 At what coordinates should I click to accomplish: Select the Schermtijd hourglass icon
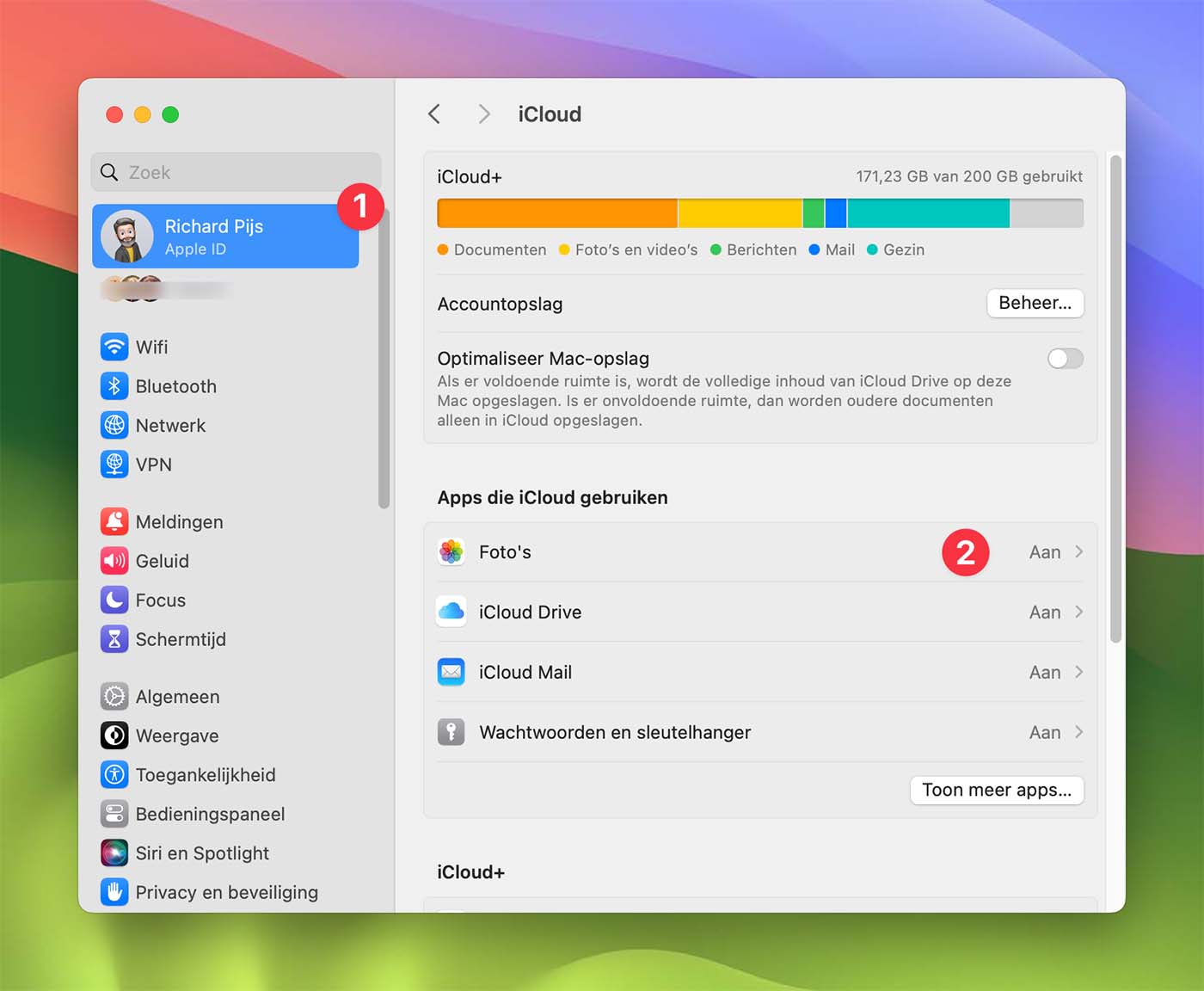tap(114, 639)
